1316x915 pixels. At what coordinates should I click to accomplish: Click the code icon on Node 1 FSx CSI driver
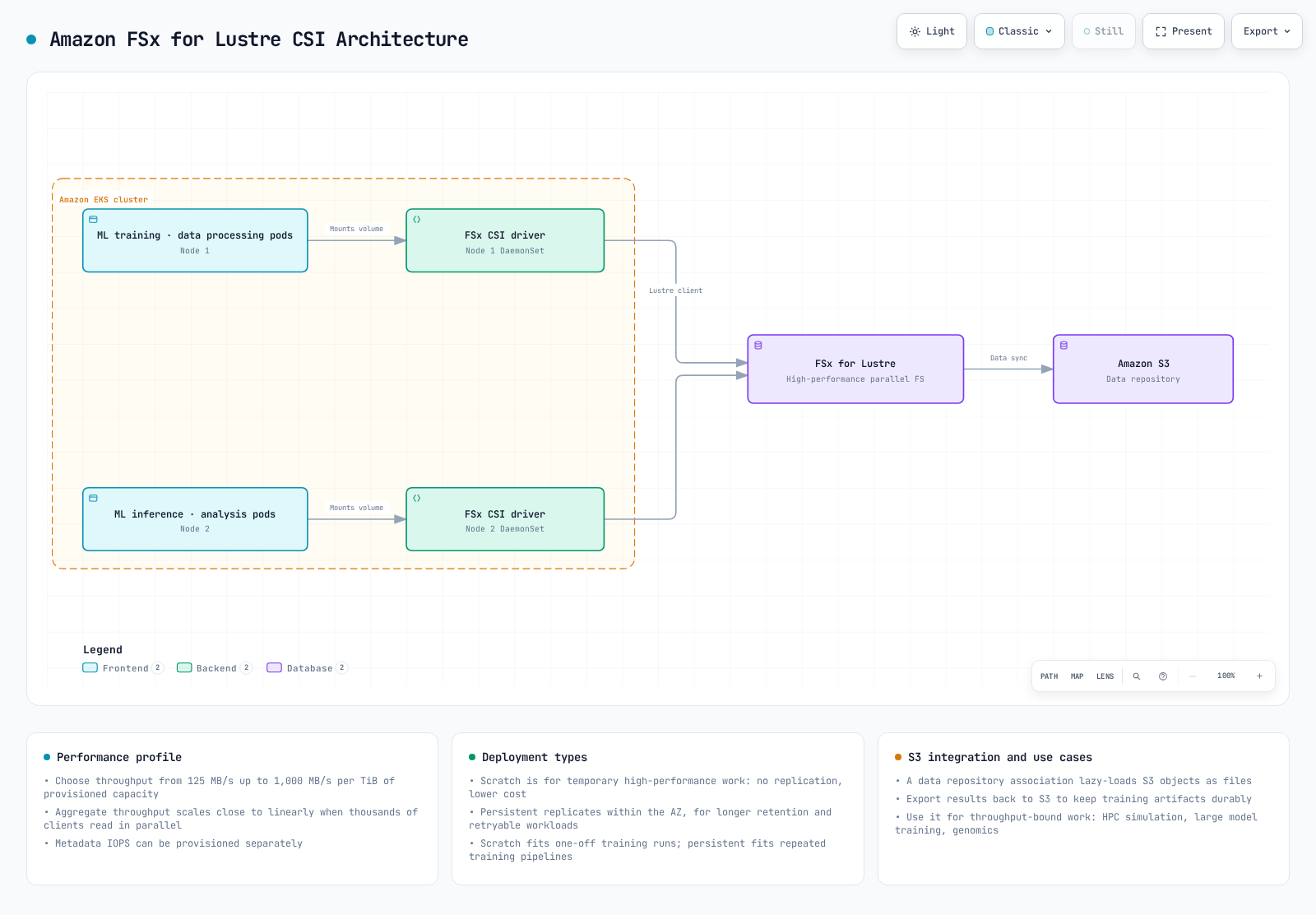[417, 220]
